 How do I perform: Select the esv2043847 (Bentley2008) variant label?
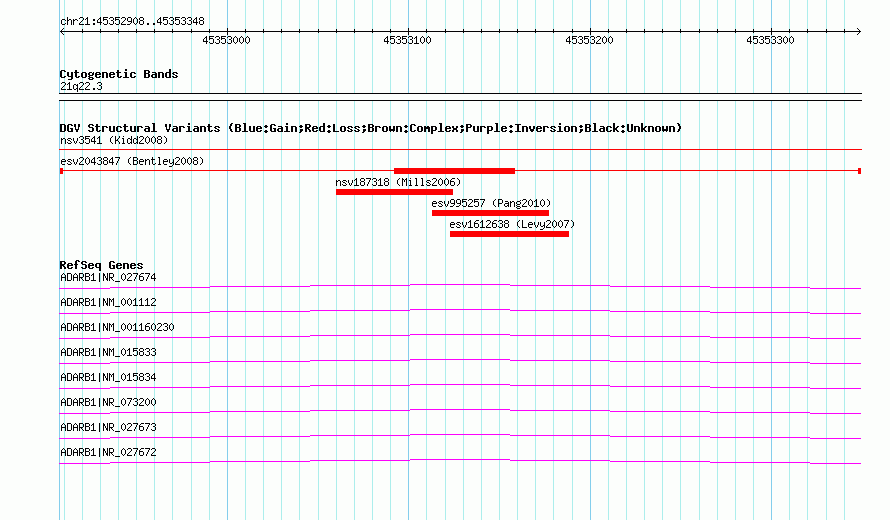(x=132, y=161)
